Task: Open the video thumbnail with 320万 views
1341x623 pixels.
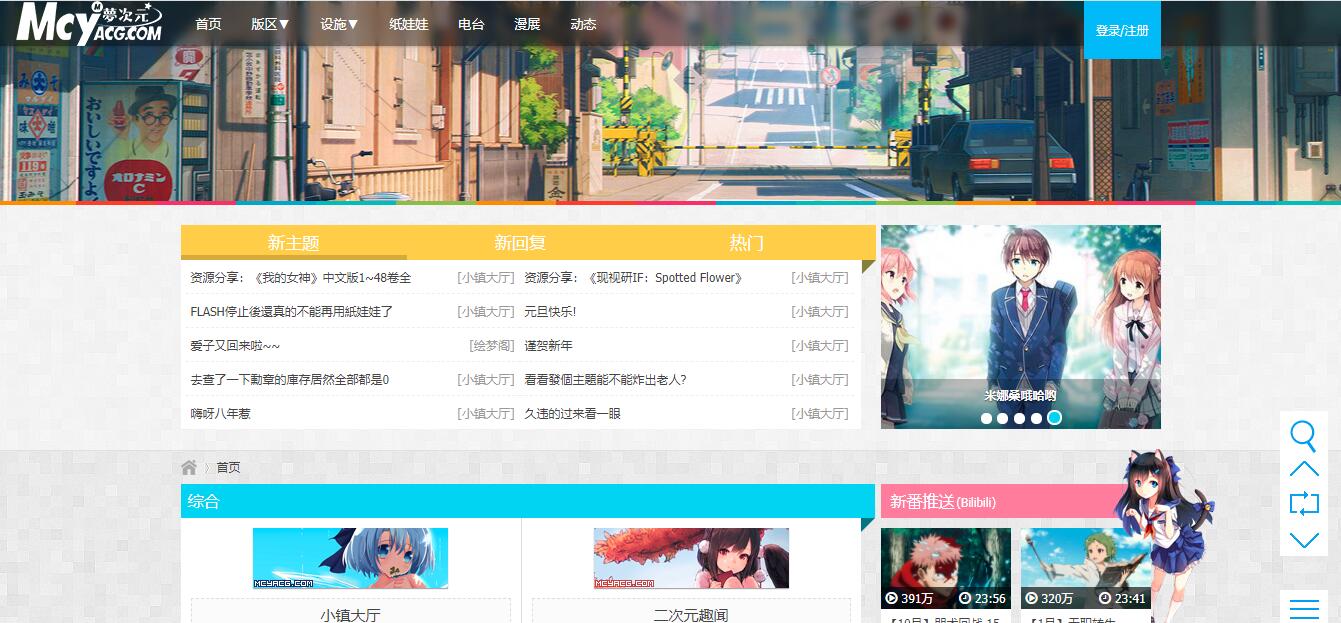Action: 1086,568
